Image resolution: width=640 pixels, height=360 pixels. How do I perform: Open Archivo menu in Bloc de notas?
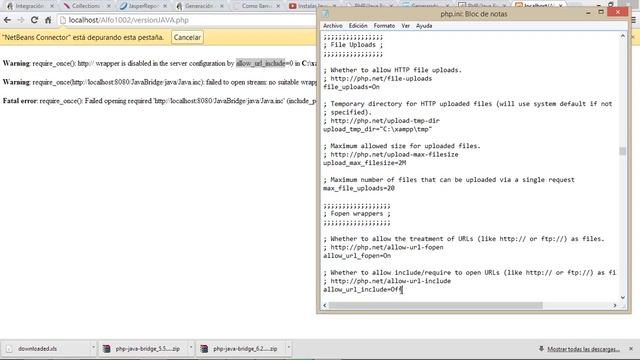pyautogui.click(x=333, y=26)
